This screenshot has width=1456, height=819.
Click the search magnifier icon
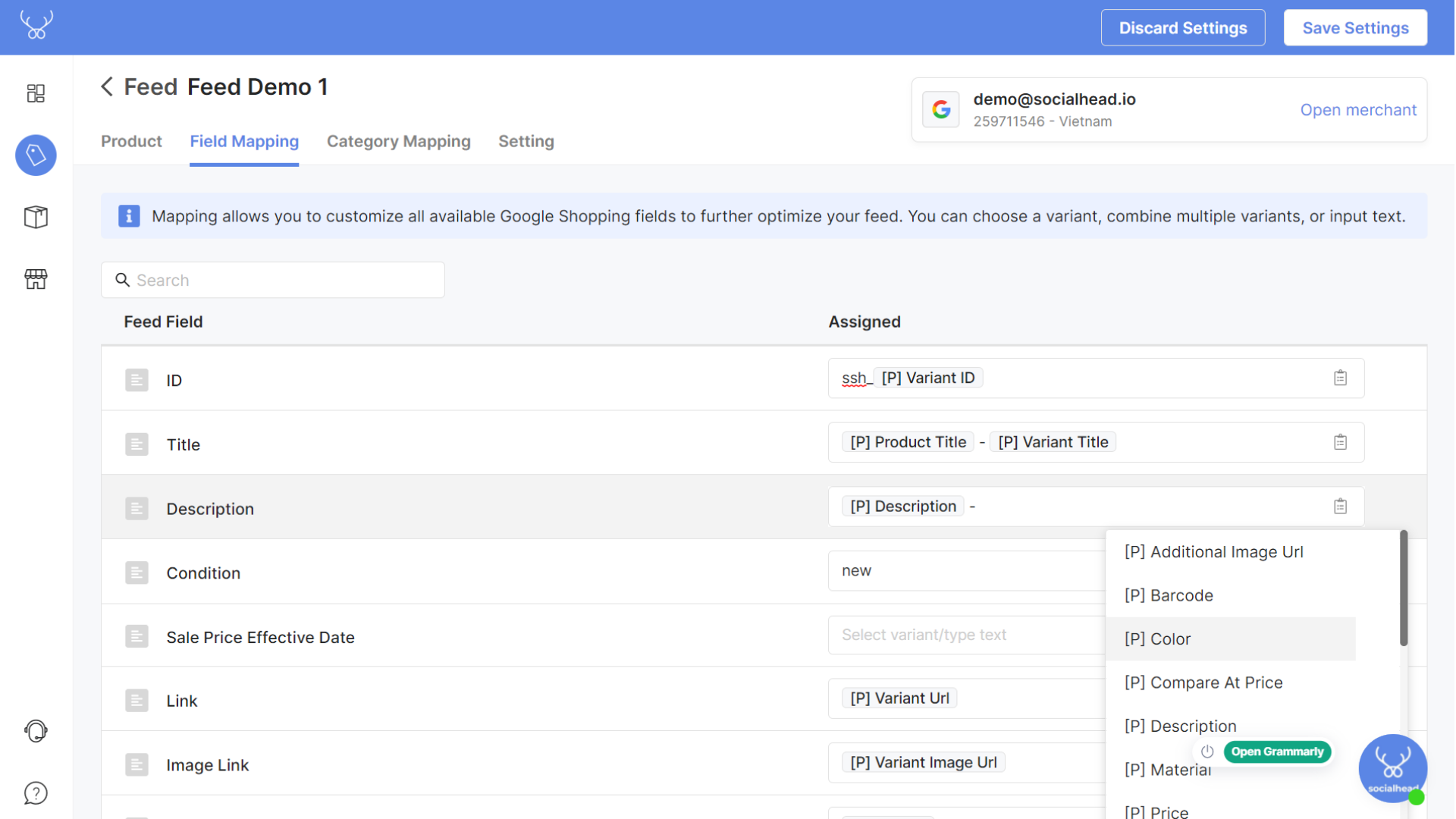point(122,280)
